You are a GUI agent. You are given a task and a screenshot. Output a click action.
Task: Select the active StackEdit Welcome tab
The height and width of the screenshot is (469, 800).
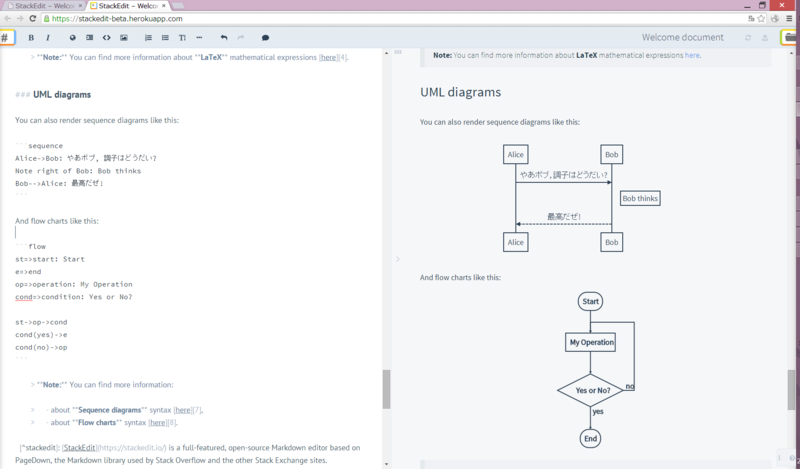click(128, 6)
